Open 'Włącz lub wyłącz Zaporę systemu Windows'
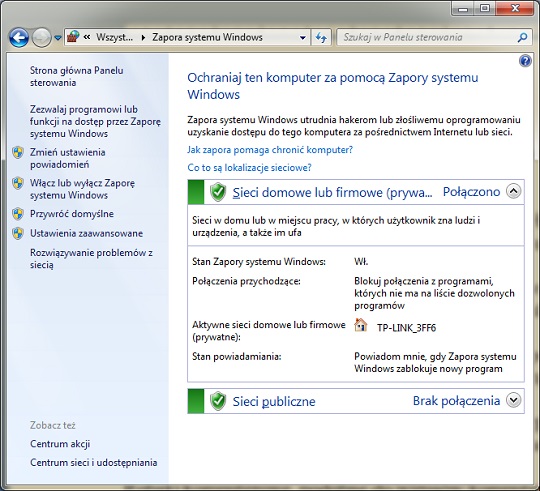 coord(82,189)
